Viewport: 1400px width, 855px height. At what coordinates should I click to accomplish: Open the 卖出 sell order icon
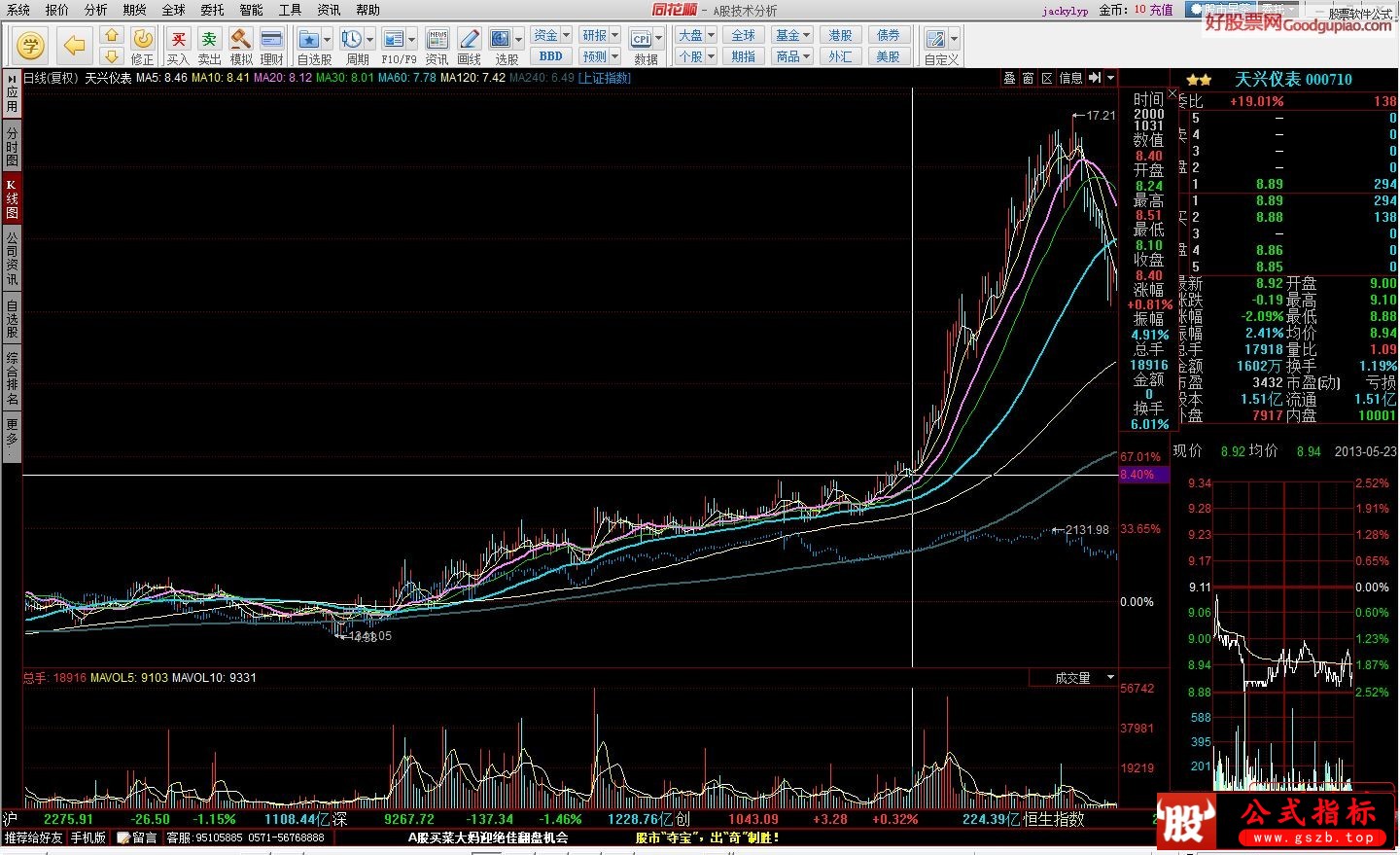[209, 46]
